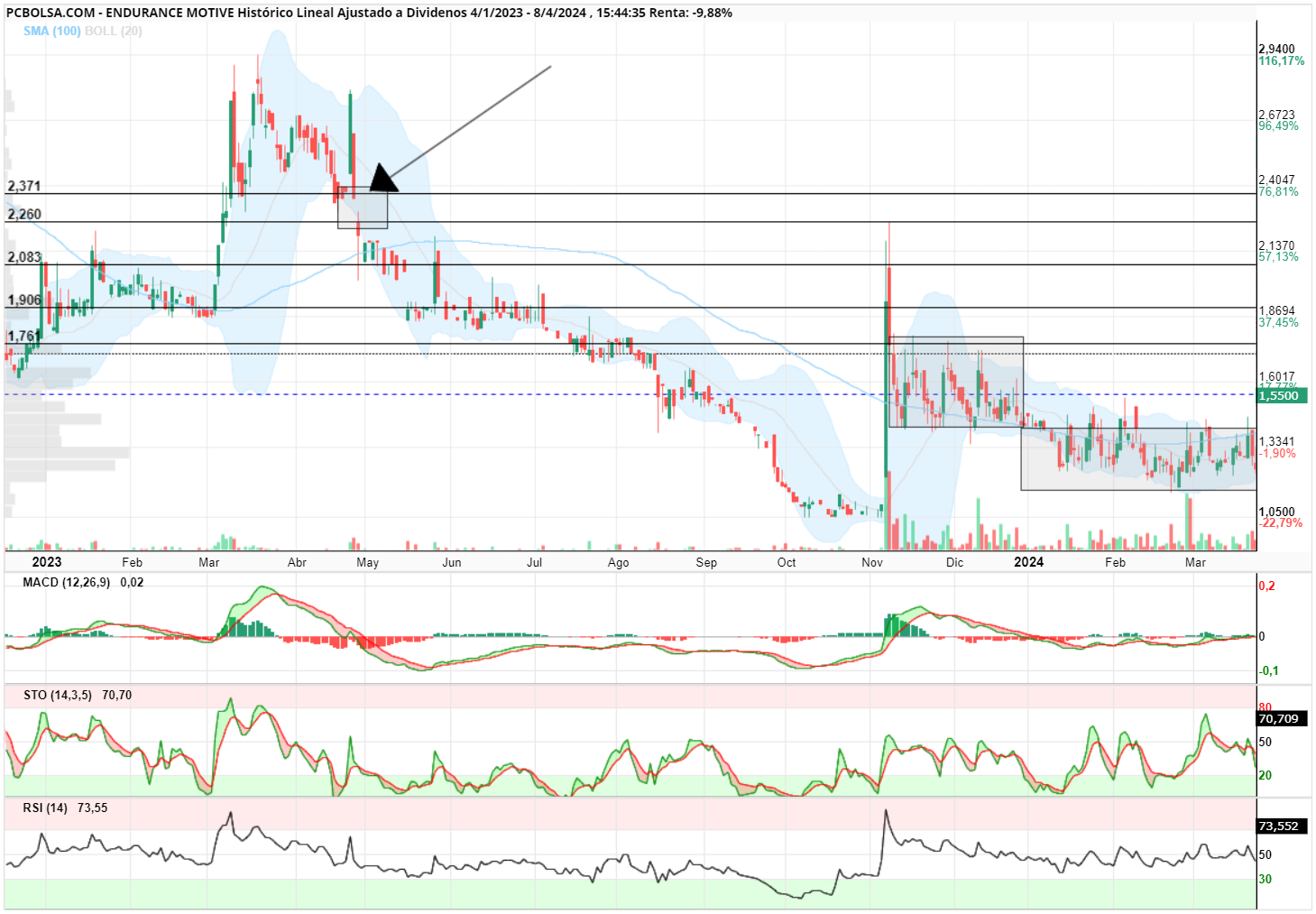The height and width of the screenshot is (914, 1316).
Task: Click the -22,79% percentage label
Action: 1281,522
